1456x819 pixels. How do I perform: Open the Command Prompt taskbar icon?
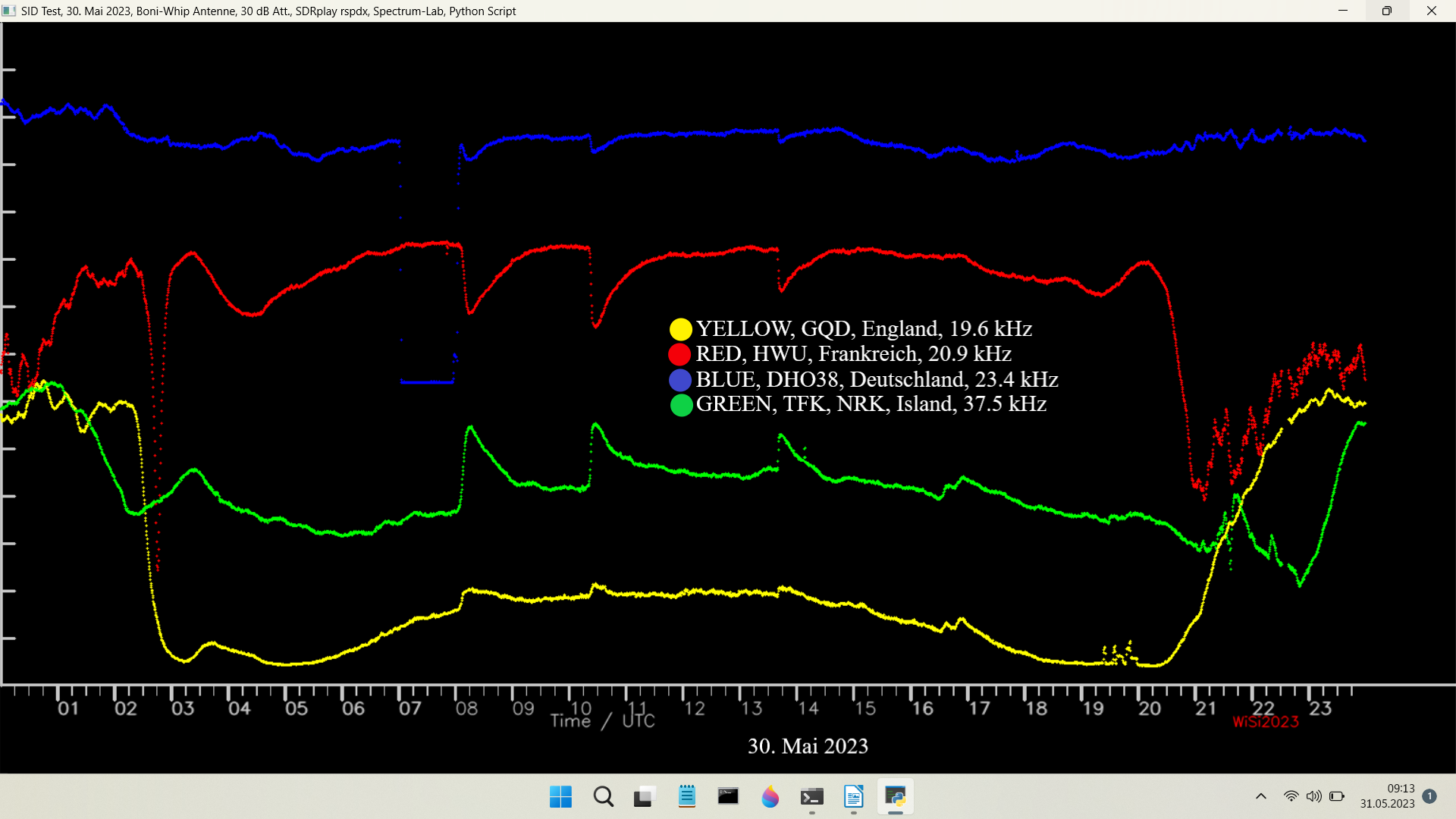pyautogui.click(x=728, y=796)
